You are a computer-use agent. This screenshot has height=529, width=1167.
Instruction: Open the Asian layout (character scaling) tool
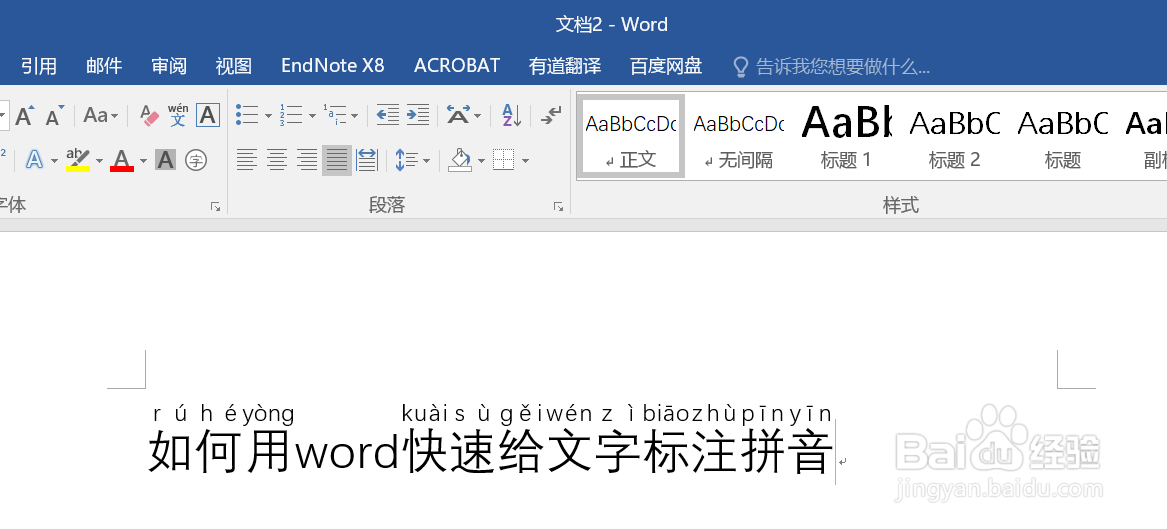(458, 115)
